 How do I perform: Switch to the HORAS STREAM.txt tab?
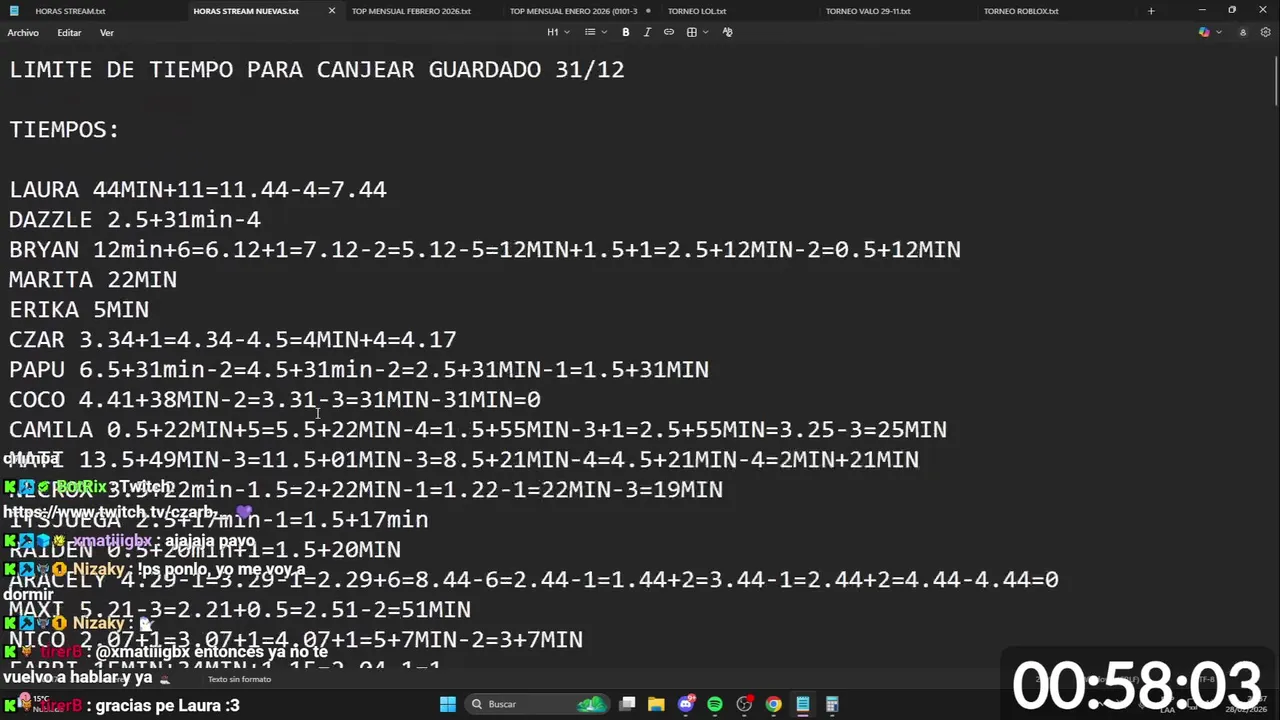(70, 11)
